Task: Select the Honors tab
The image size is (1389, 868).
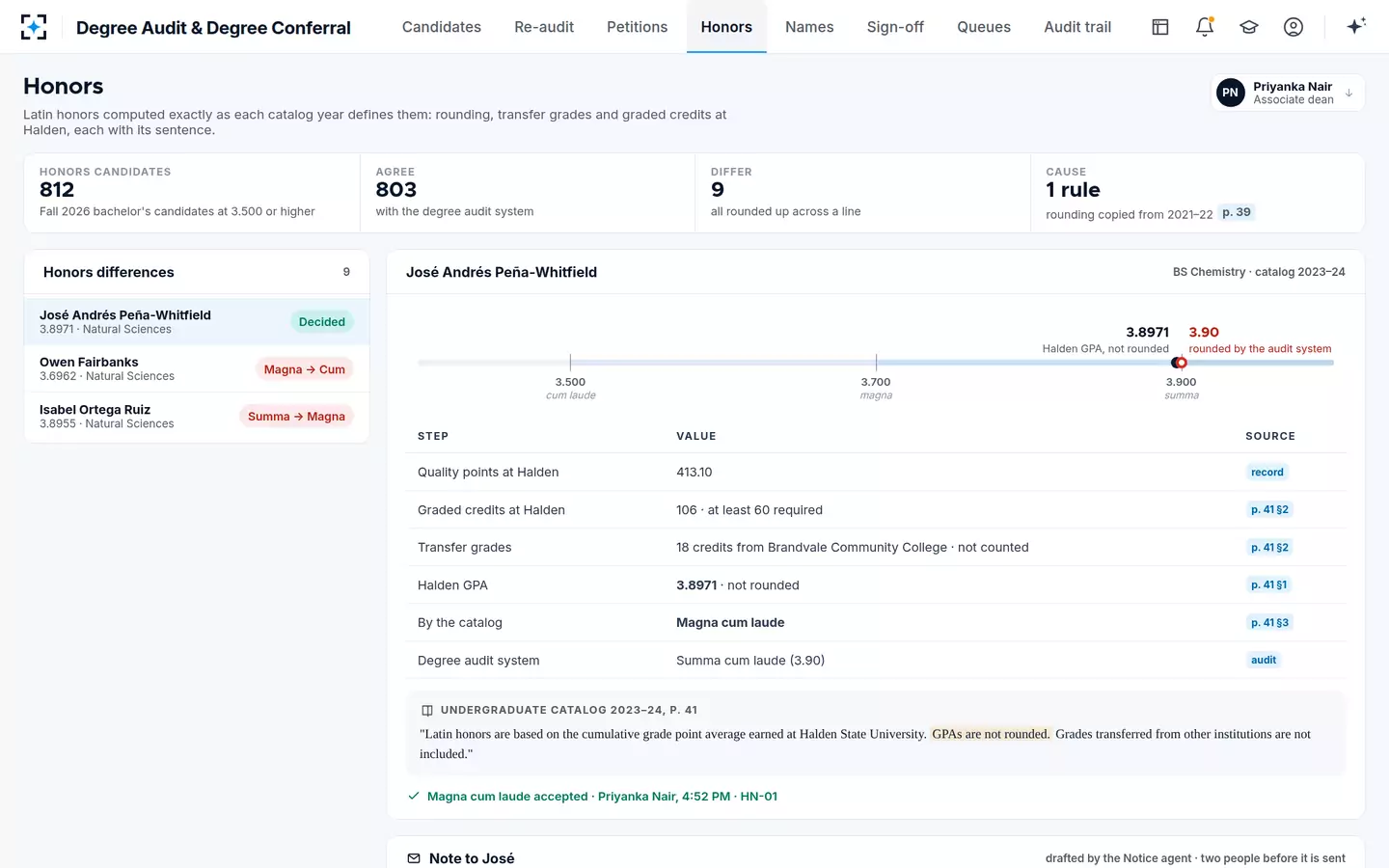Action: (x=726, y=27)
